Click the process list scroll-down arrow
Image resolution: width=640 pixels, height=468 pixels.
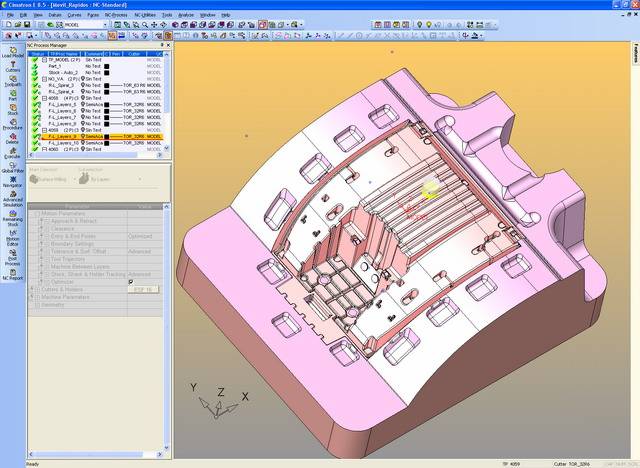tap(166, 149)
